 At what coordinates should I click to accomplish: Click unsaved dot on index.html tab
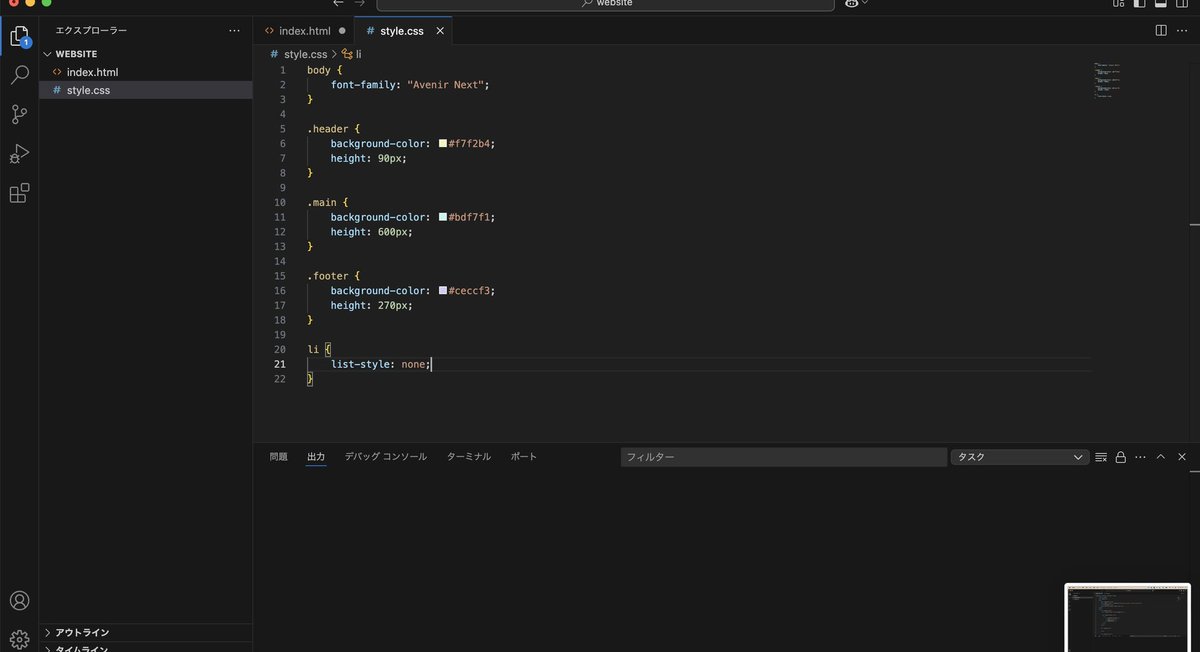tap(342, 31)
